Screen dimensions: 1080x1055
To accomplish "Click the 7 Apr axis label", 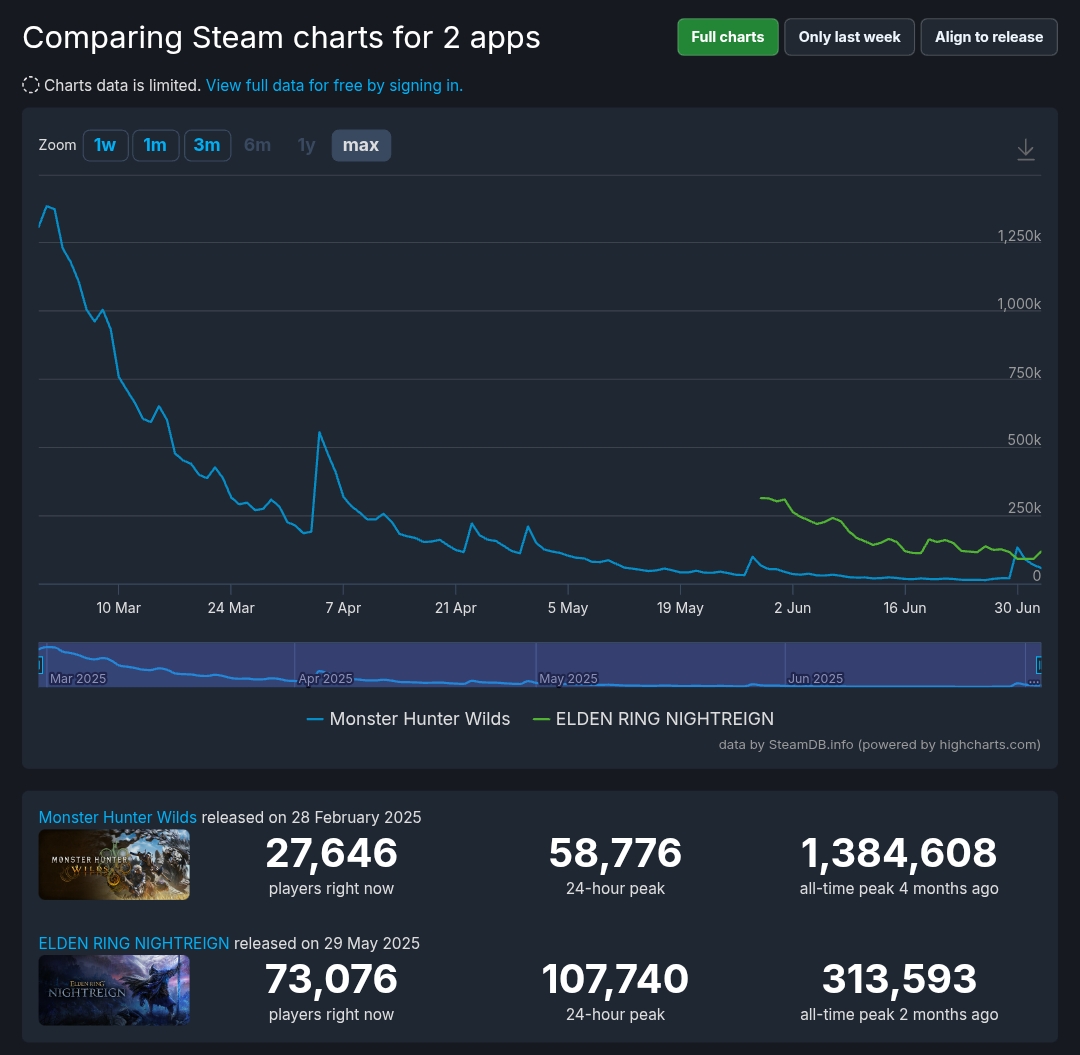I will pyautogui.click(x=343, y=608).
